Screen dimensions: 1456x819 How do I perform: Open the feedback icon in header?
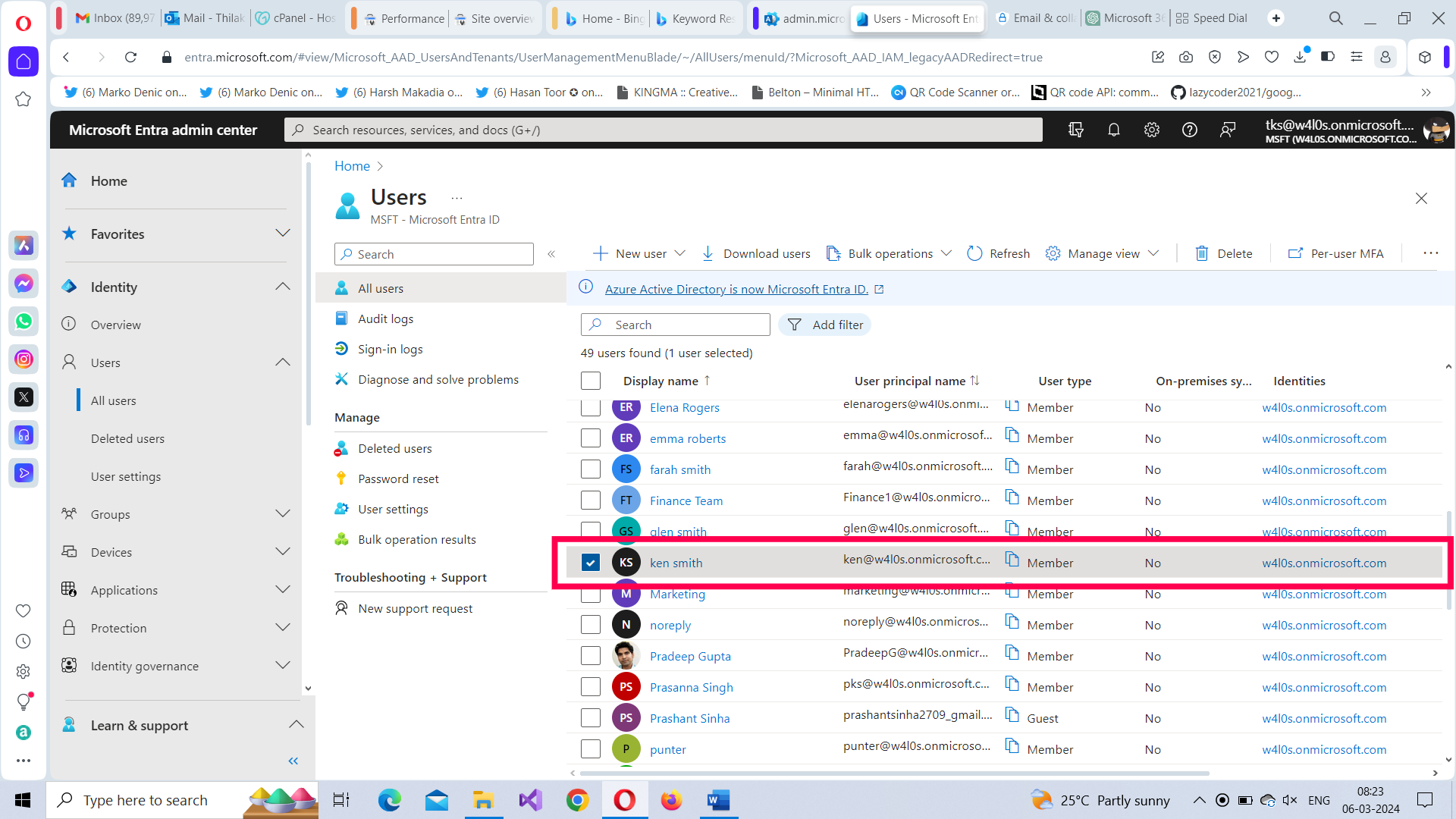(1227, 130)
